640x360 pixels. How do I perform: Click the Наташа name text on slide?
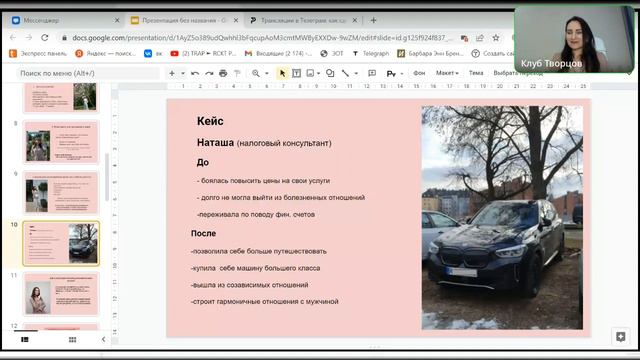coord(215,142)
